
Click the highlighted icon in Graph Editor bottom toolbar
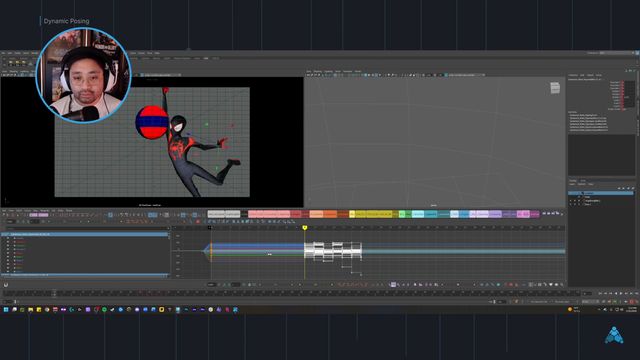pos(393,284)
